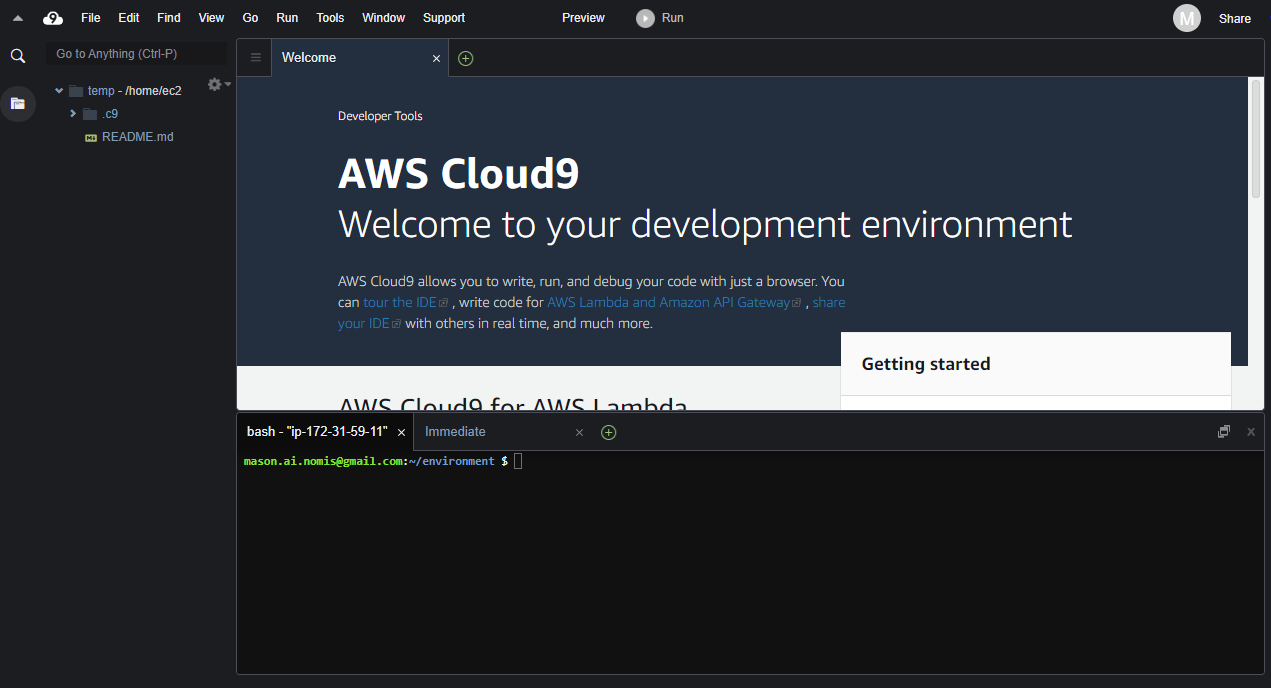Open the Edit menu
Viewport: 1271px width, 688px height.
129,18
